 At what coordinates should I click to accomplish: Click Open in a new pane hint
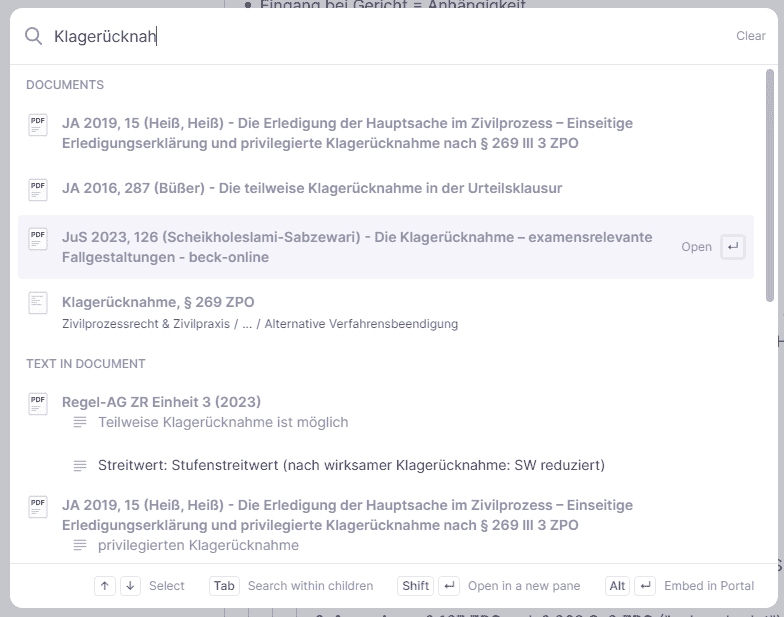(x=524, y=586)
